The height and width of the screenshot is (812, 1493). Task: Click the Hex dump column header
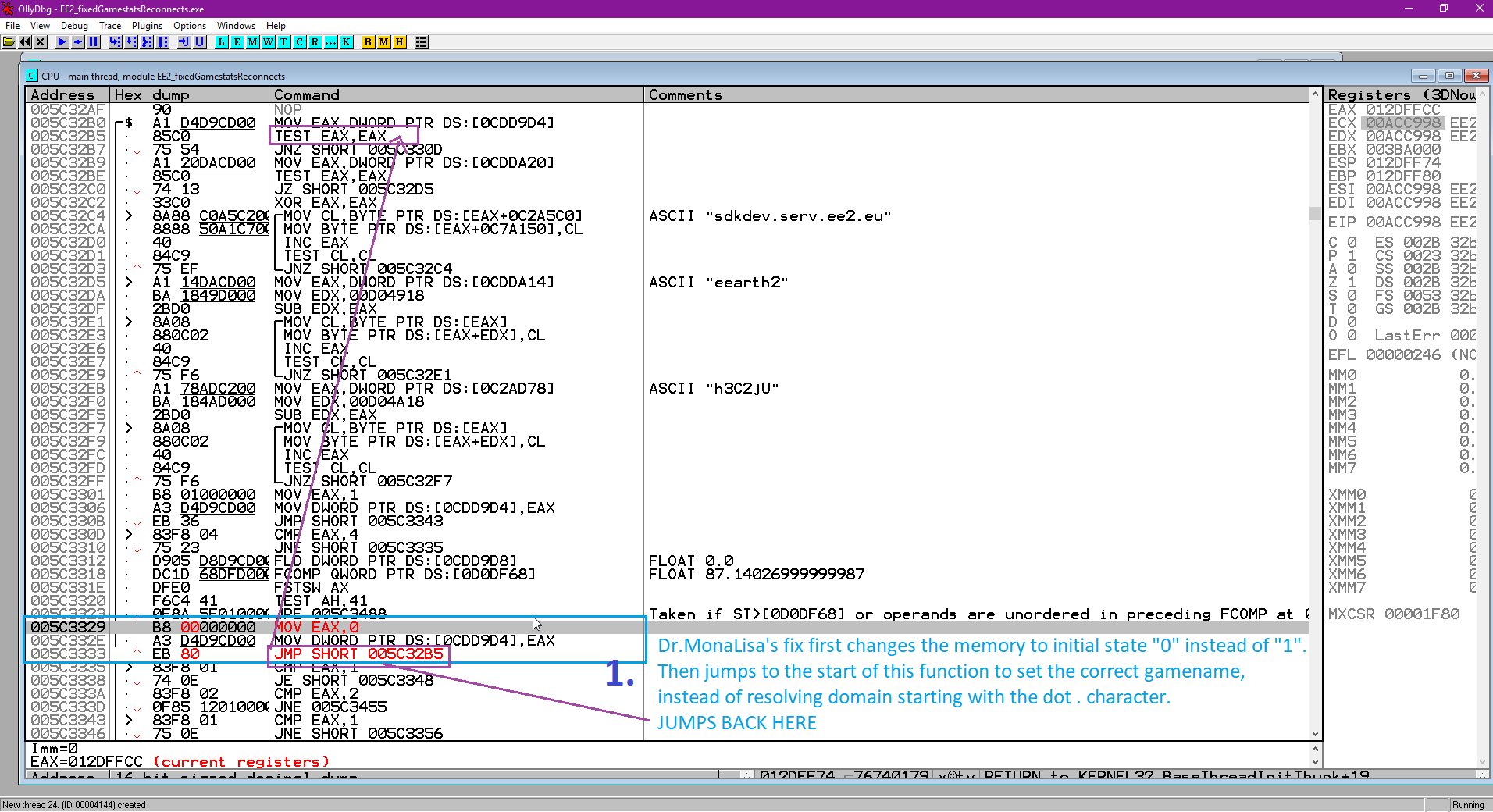click(x=189, y=94)
